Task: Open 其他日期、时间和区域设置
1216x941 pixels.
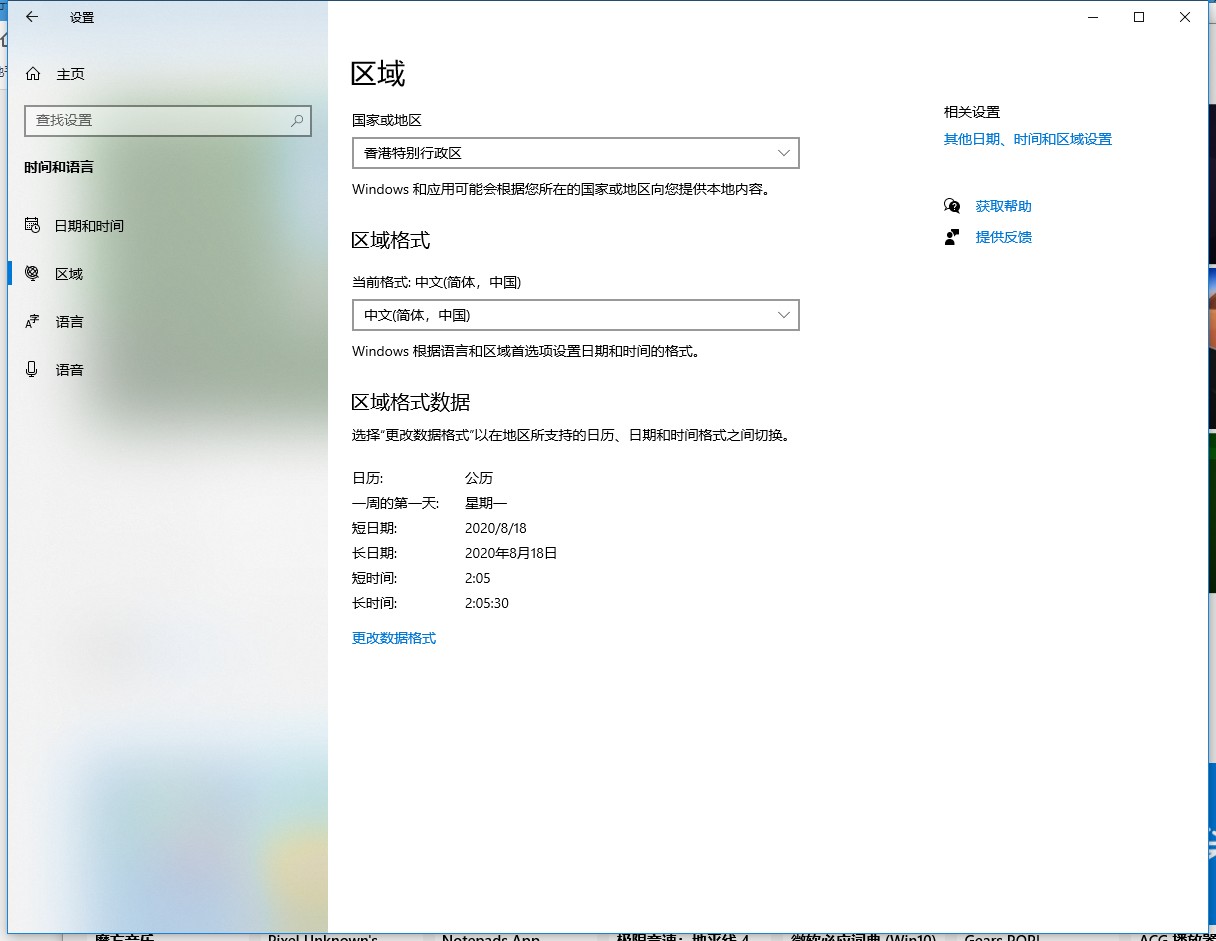Action: pos(1026,139)
